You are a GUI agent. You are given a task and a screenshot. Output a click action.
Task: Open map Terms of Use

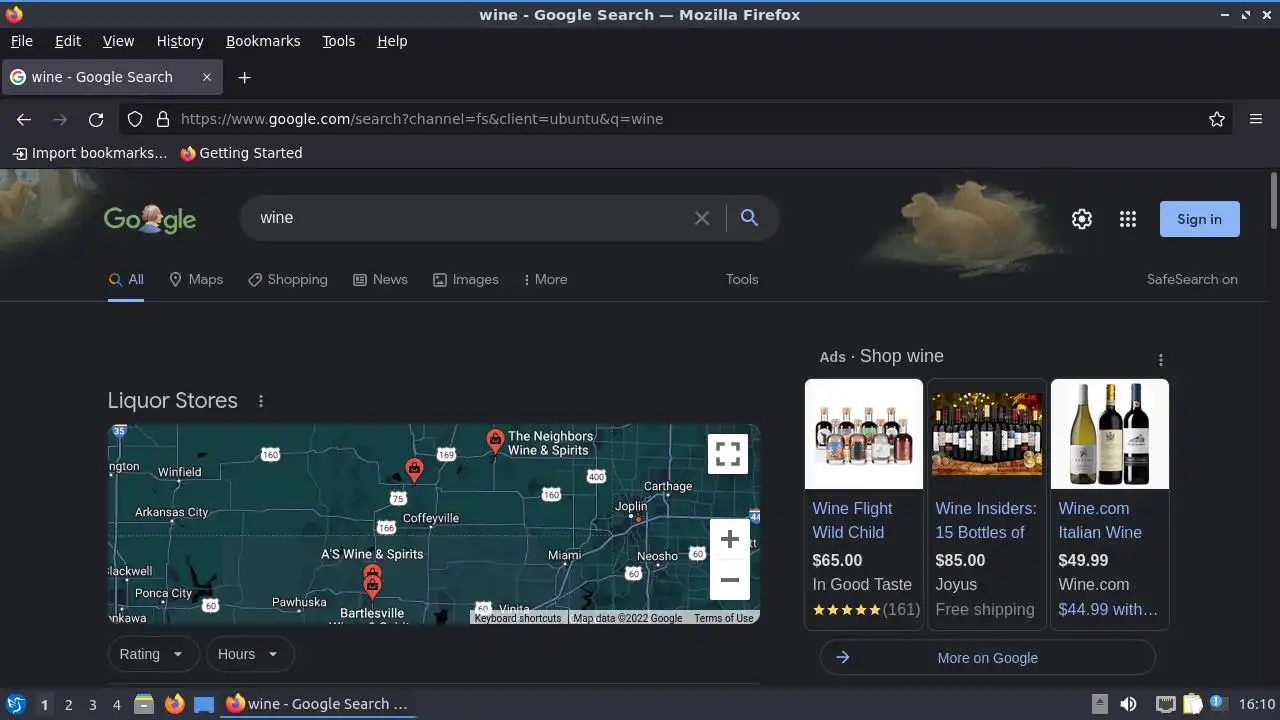724,618
